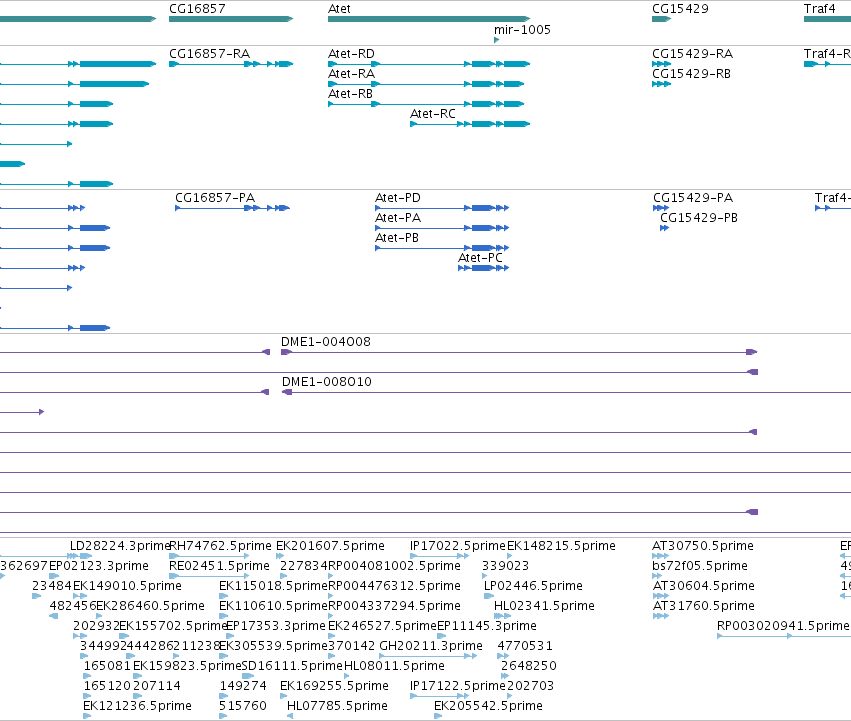
Task: Select the LP02446.5prime EST label
Action: pyautogui.click(x=533, y=586)
